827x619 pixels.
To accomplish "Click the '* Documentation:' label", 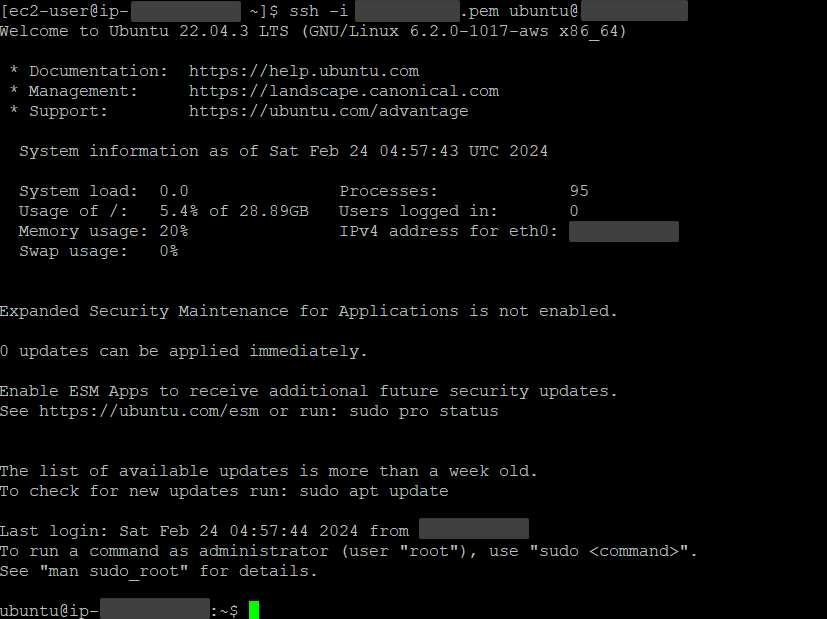I will [x=89, y=71].
